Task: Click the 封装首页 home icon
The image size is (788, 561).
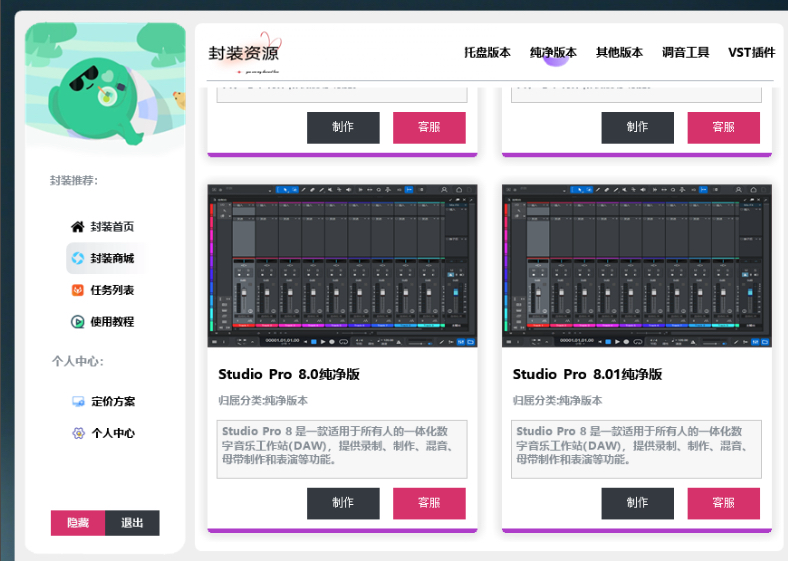Action: point(78,227)
